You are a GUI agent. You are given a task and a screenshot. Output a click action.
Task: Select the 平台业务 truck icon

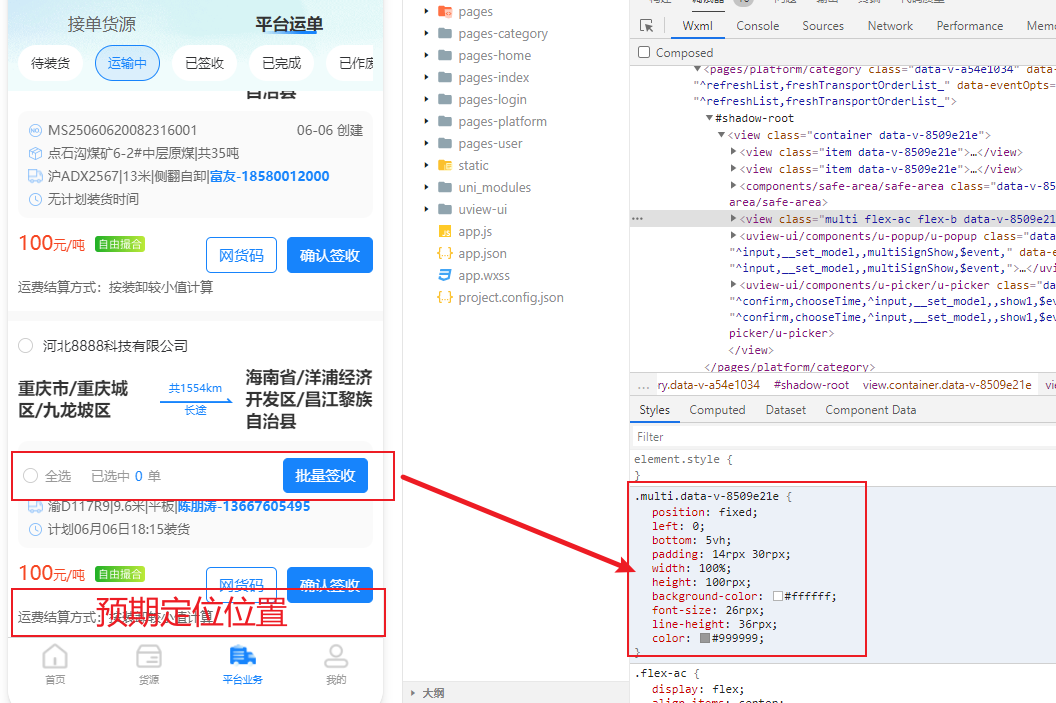[x=242, y=656]
